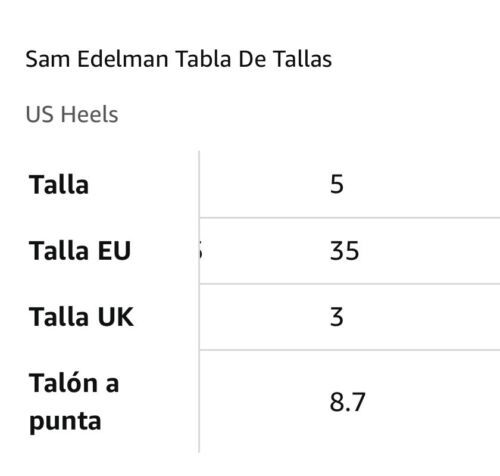Click the divider line below the size 5 row
500x476 pixels.
click(350, 218)
